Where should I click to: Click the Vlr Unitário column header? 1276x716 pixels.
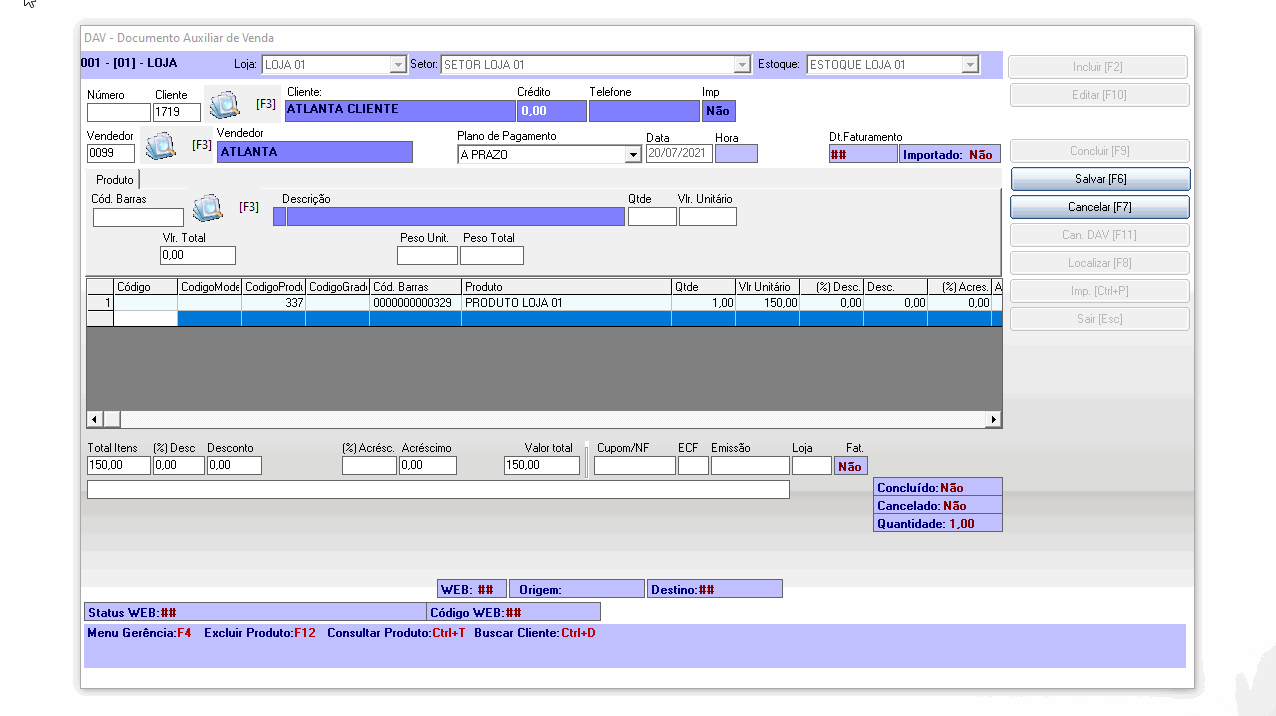point(767,287)
